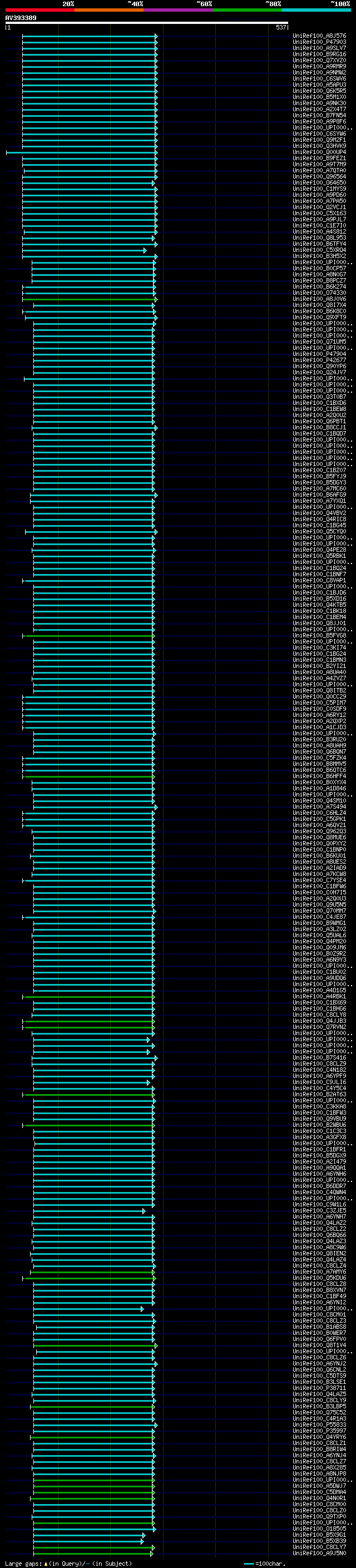The height and width of the screenshot is (1568, 356).
Task: Select the UniRef100_C1E7I0 label
Action: pyautogui.click(x=319, y=225)
